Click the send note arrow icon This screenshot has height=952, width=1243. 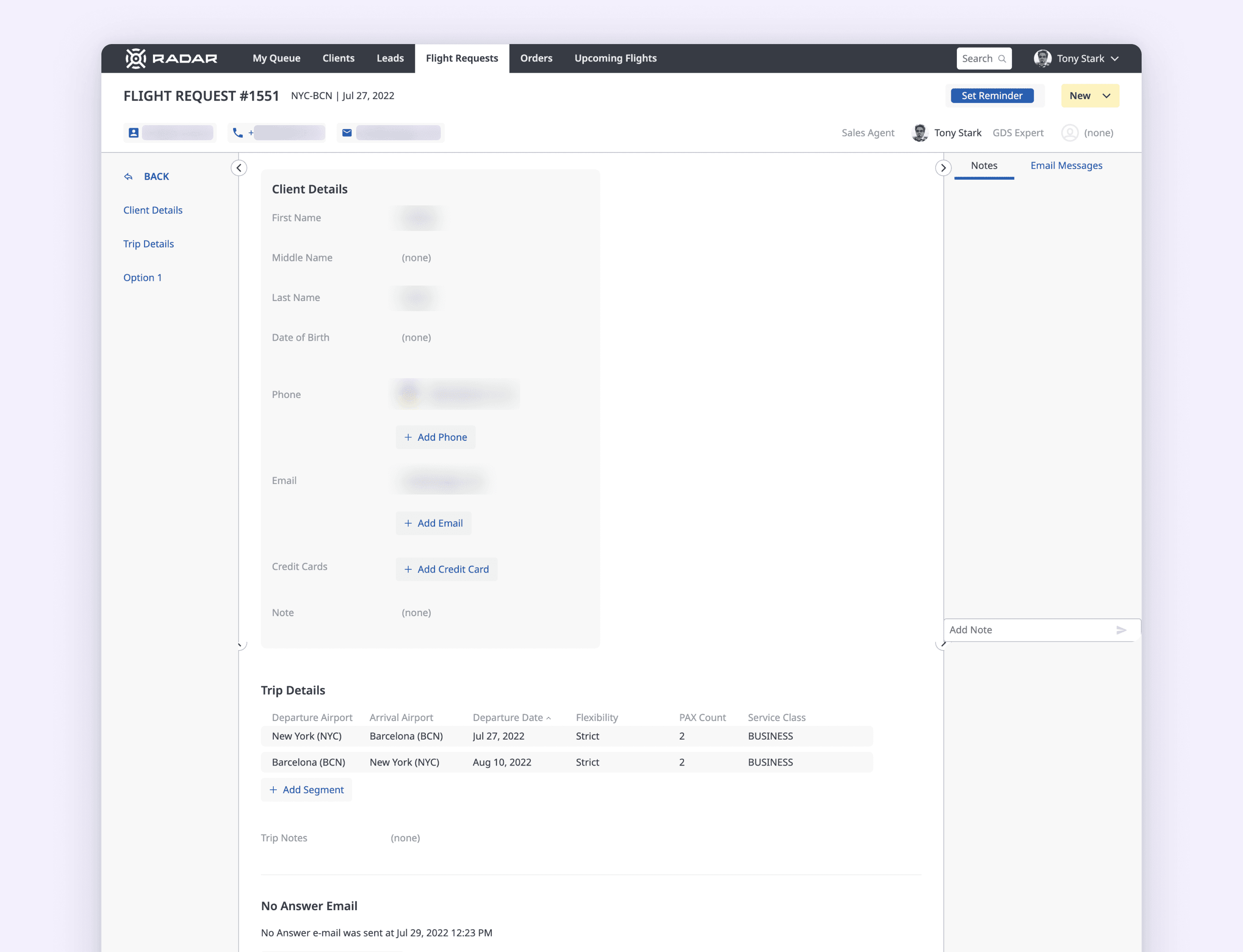coord(1120,630)
